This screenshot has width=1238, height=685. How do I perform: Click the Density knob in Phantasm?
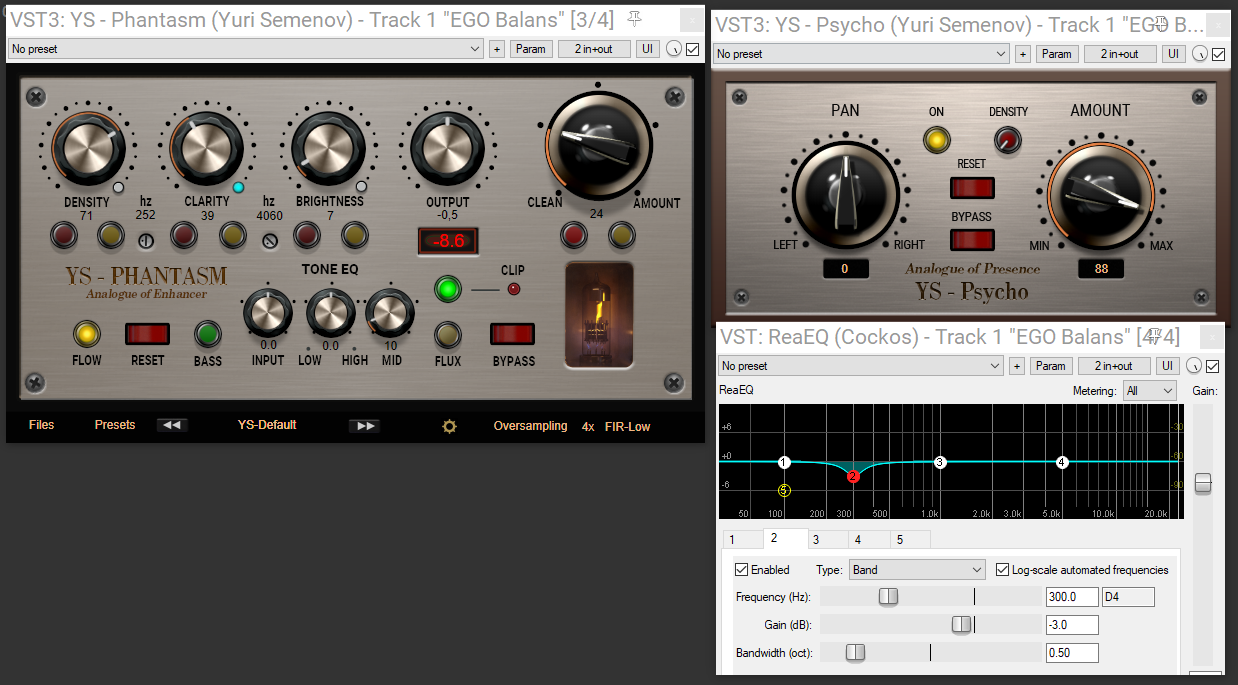pos(87,147)
